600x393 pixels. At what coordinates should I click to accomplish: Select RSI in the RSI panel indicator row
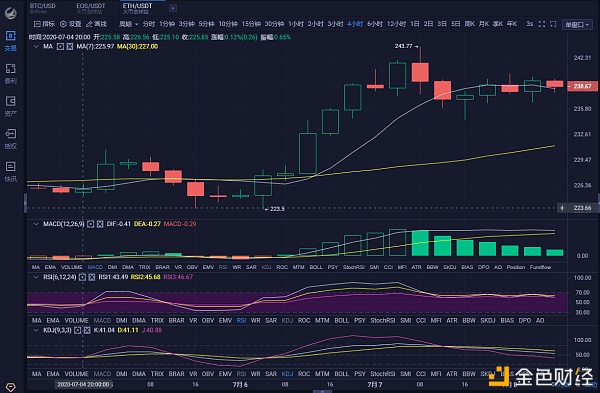tap(241, 320)
